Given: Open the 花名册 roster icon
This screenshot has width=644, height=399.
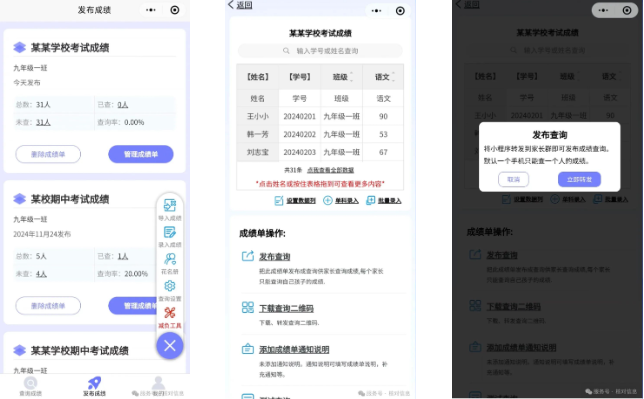Looking at the screenshot, I should (x=170, y=259).
